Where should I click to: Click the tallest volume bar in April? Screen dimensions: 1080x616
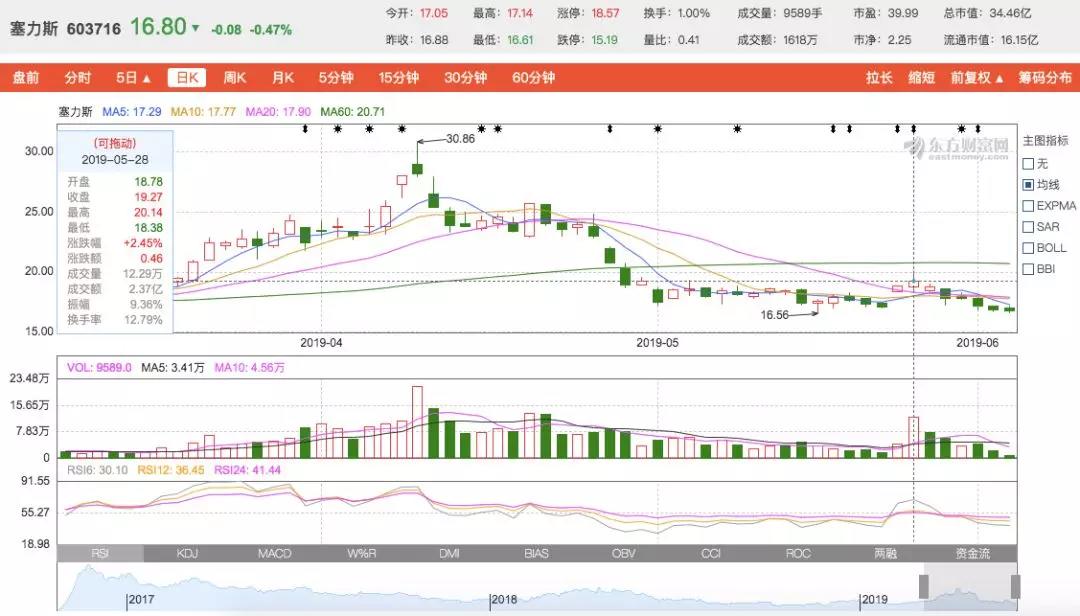(x=417, y=422)
